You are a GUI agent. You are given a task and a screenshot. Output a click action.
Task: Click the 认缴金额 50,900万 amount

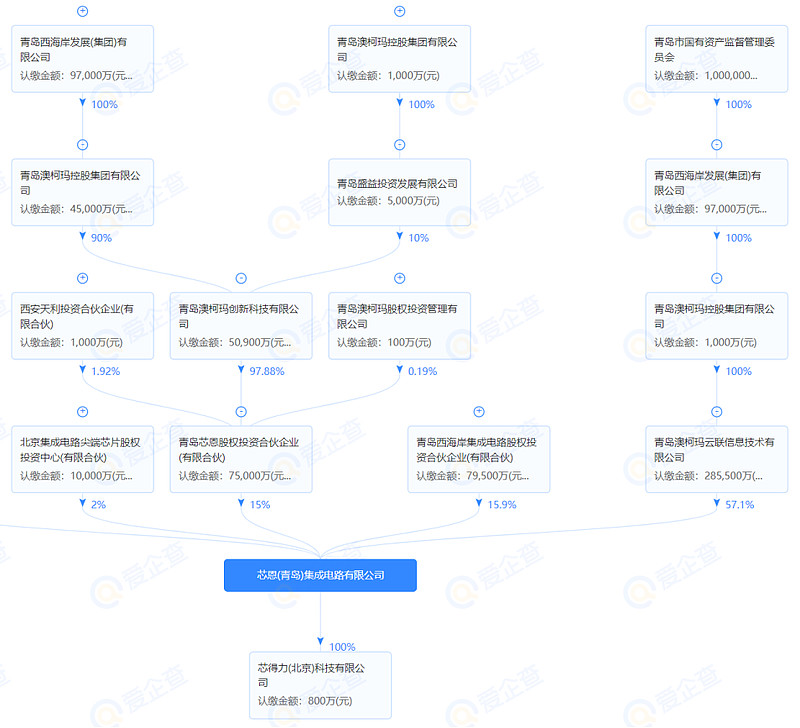pyautogui.click(x=235, y=343)
